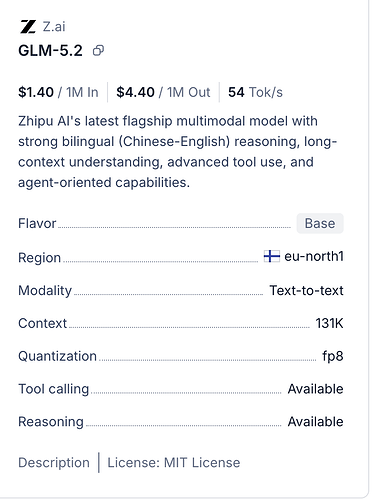This screenshot has height=499, width=379.
Task: Click the 131K context value
Action: [x=329, y=323]
